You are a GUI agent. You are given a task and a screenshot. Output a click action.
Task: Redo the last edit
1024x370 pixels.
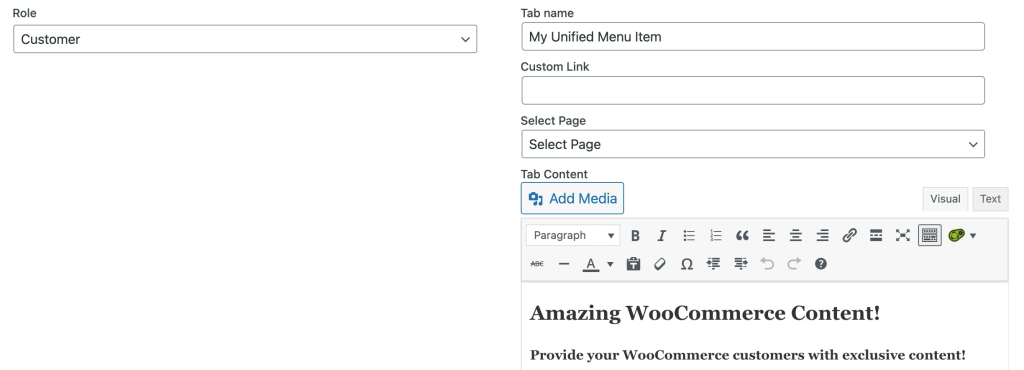(793, 264)
